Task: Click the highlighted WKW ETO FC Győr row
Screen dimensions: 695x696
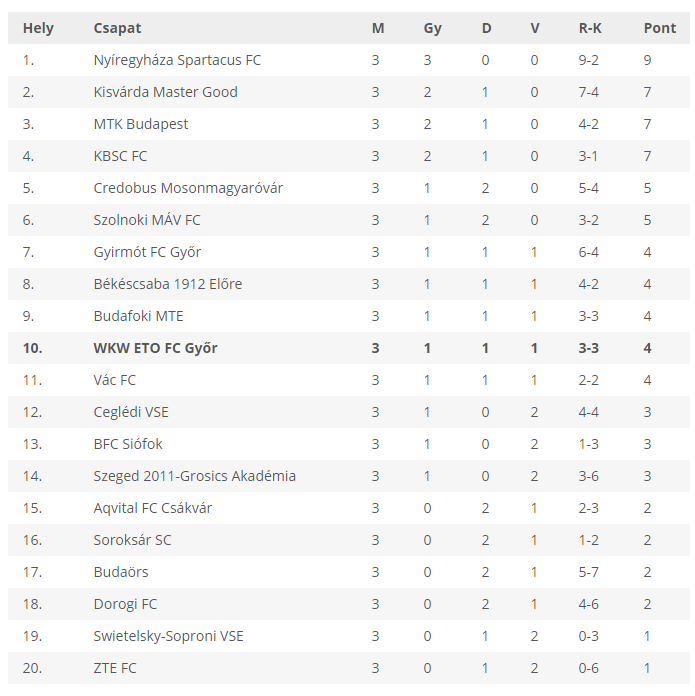Action: pyautogui.click(x=349, y=348)
